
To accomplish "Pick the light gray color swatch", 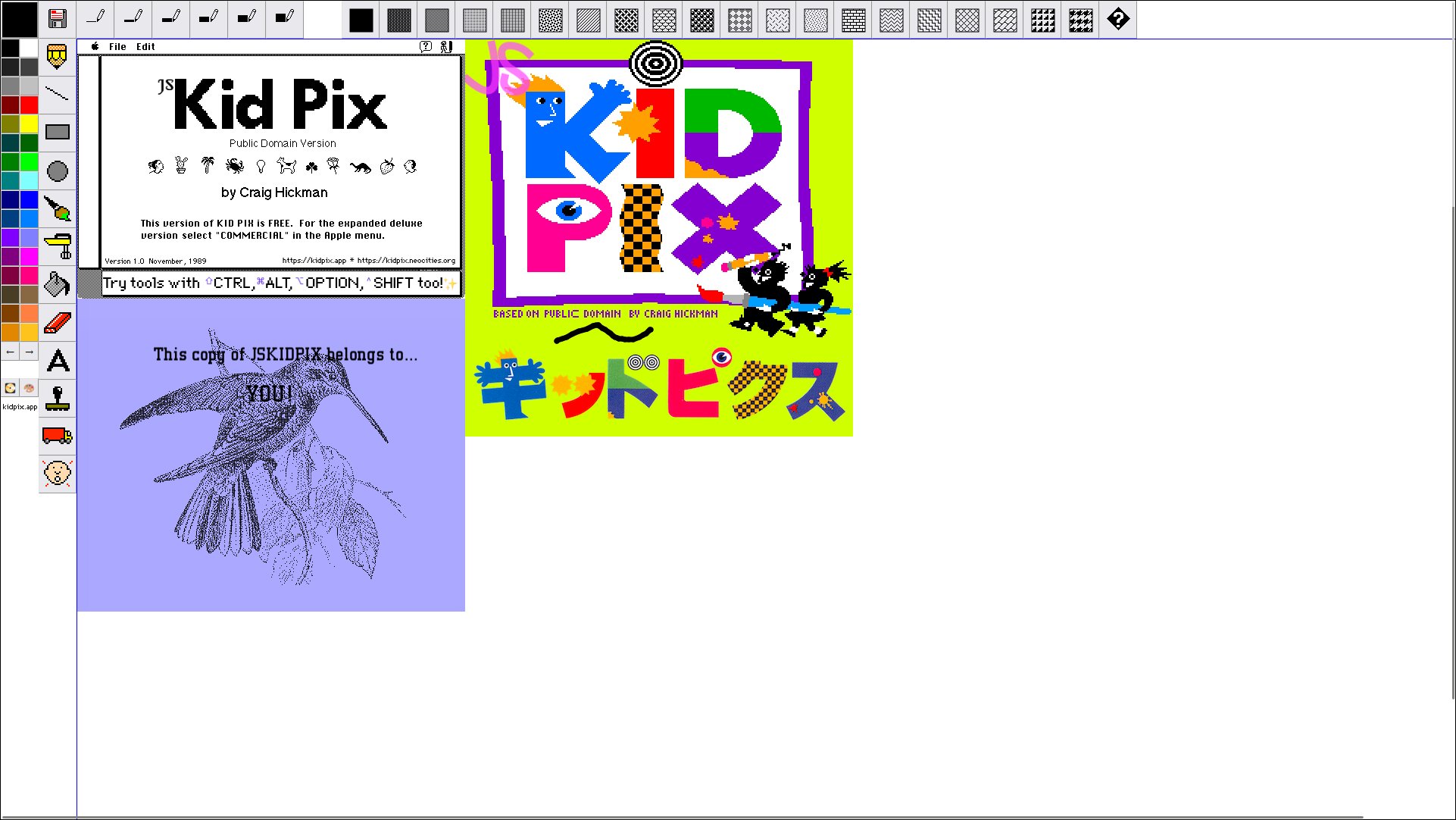I will coord(29,86).
